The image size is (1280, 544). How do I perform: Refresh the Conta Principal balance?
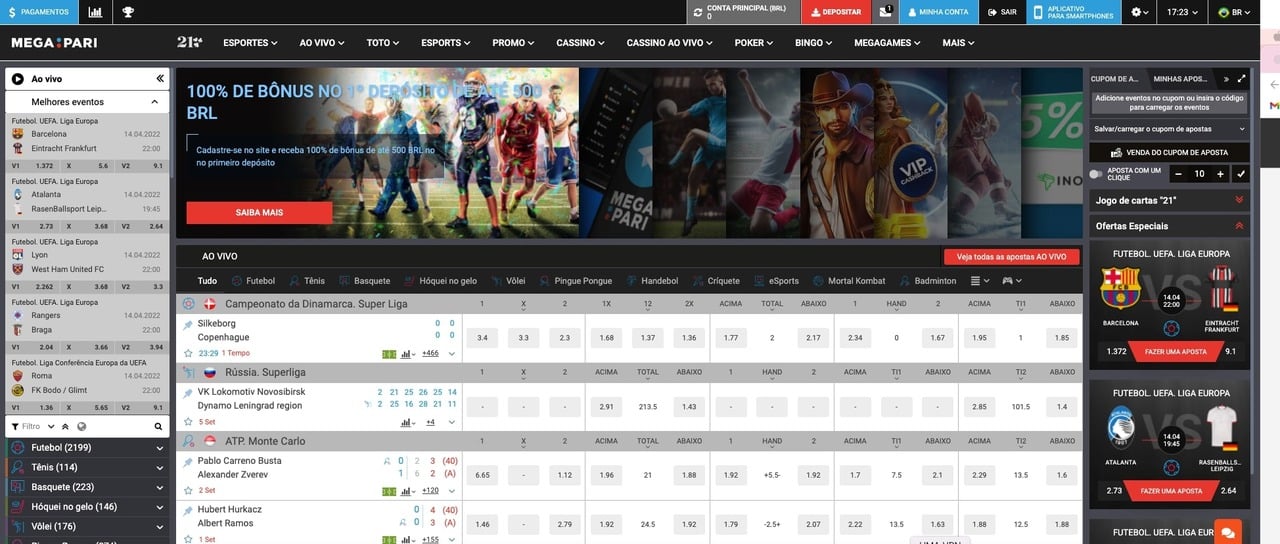point(697,12)
